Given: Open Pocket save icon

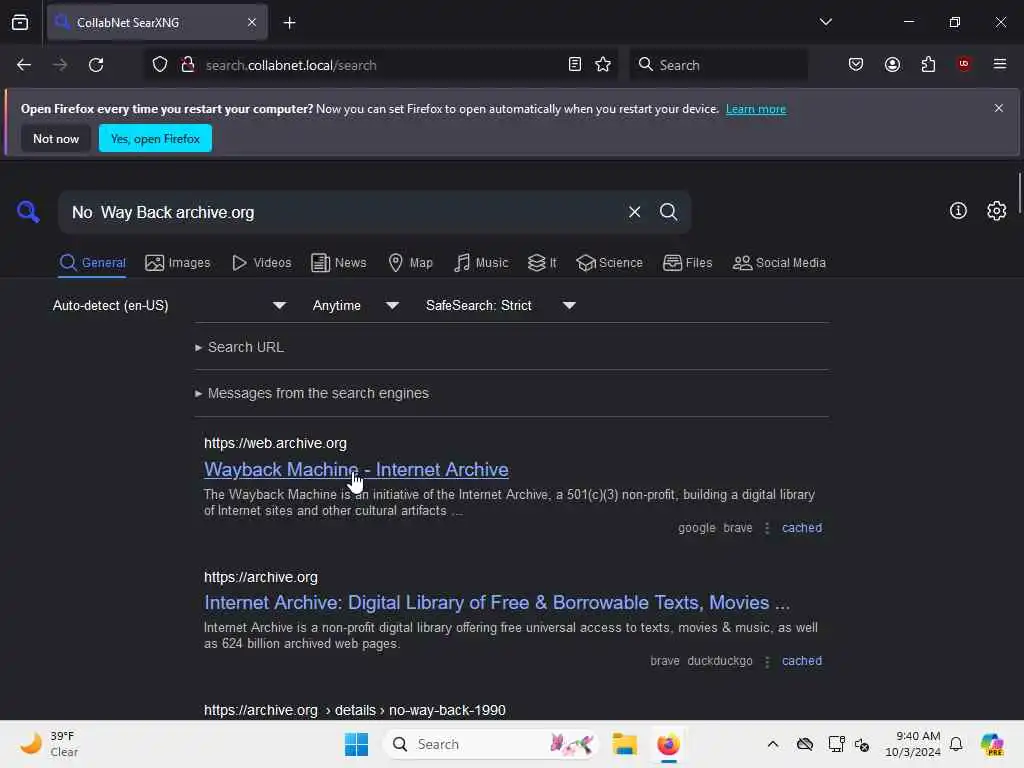Looking at the screenshot, I should coord(856,65).
